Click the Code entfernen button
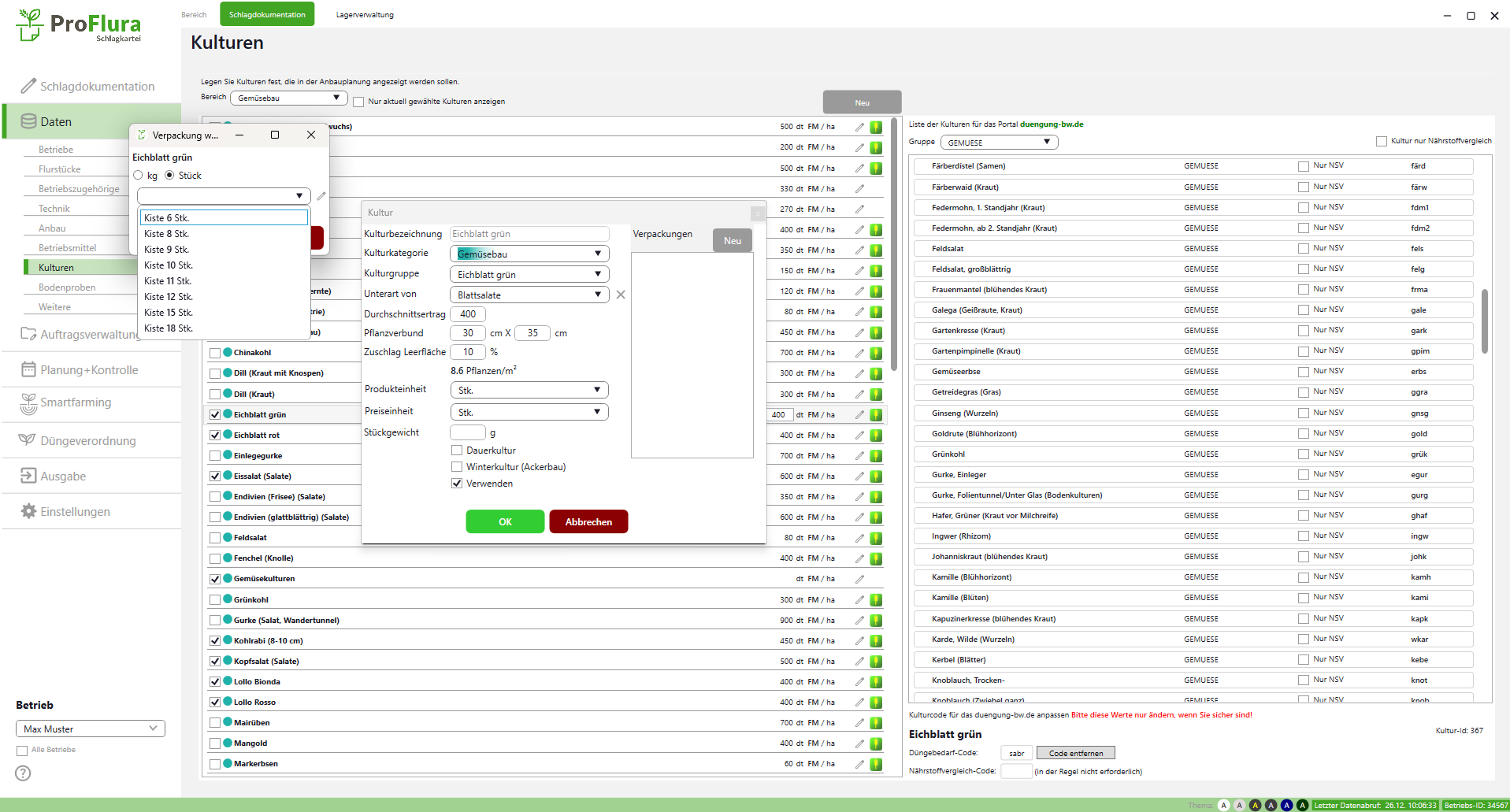The height and width of the screenshot is (812, 1510). (x=1075, y=754)
